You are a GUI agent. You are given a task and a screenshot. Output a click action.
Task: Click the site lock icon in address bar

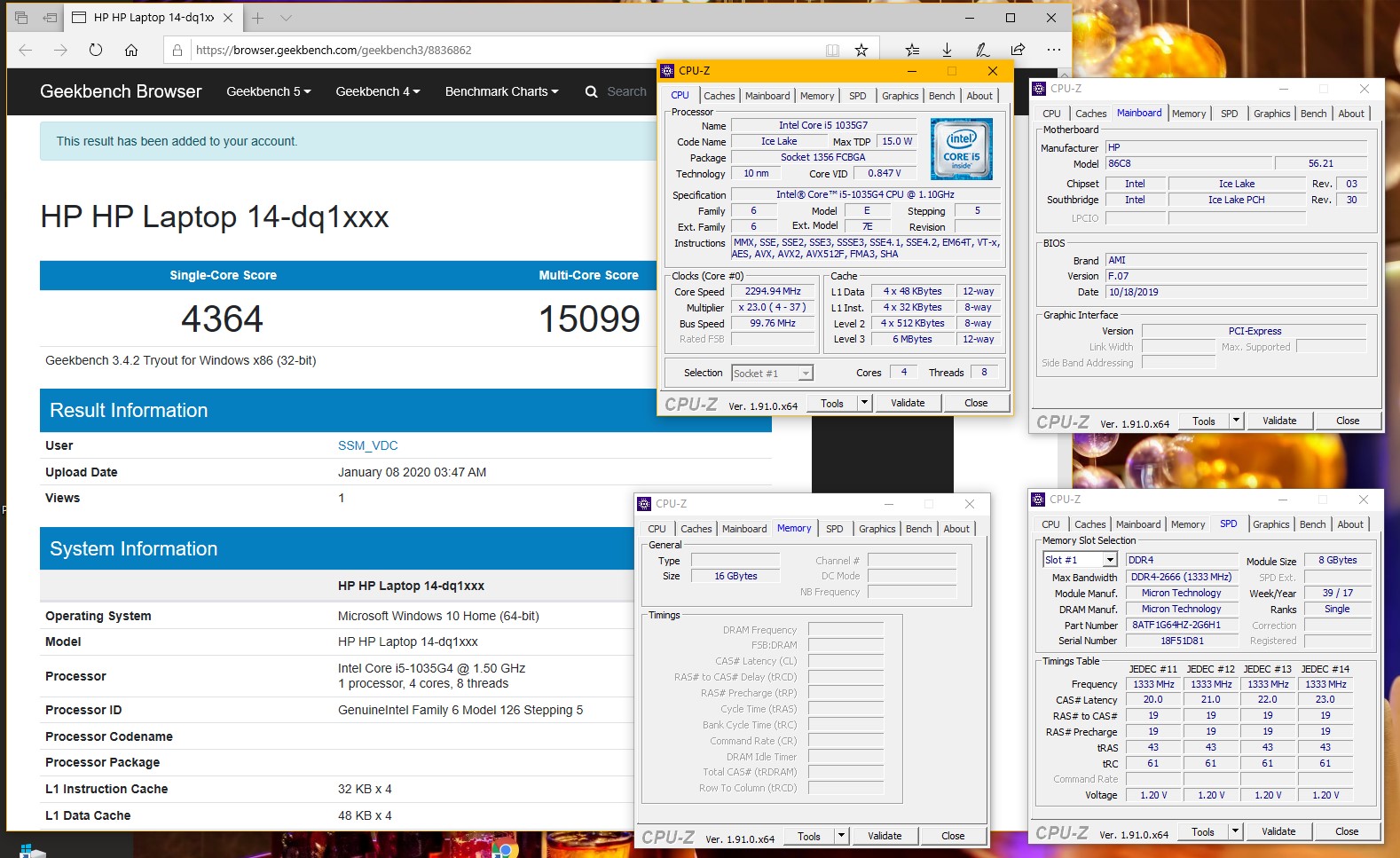point(177,51)
